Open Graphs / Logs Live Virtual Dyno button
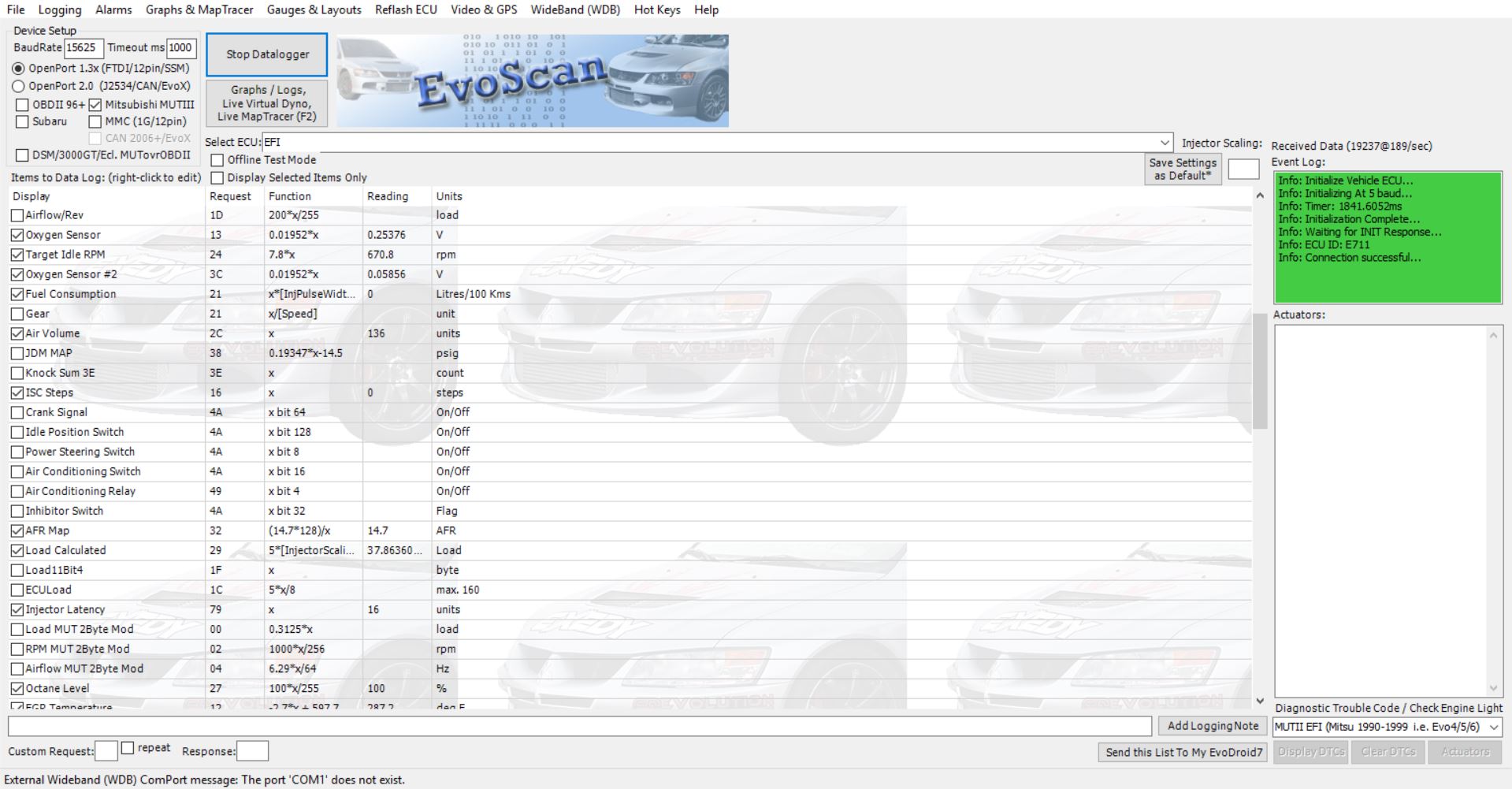 click(267, 103)
